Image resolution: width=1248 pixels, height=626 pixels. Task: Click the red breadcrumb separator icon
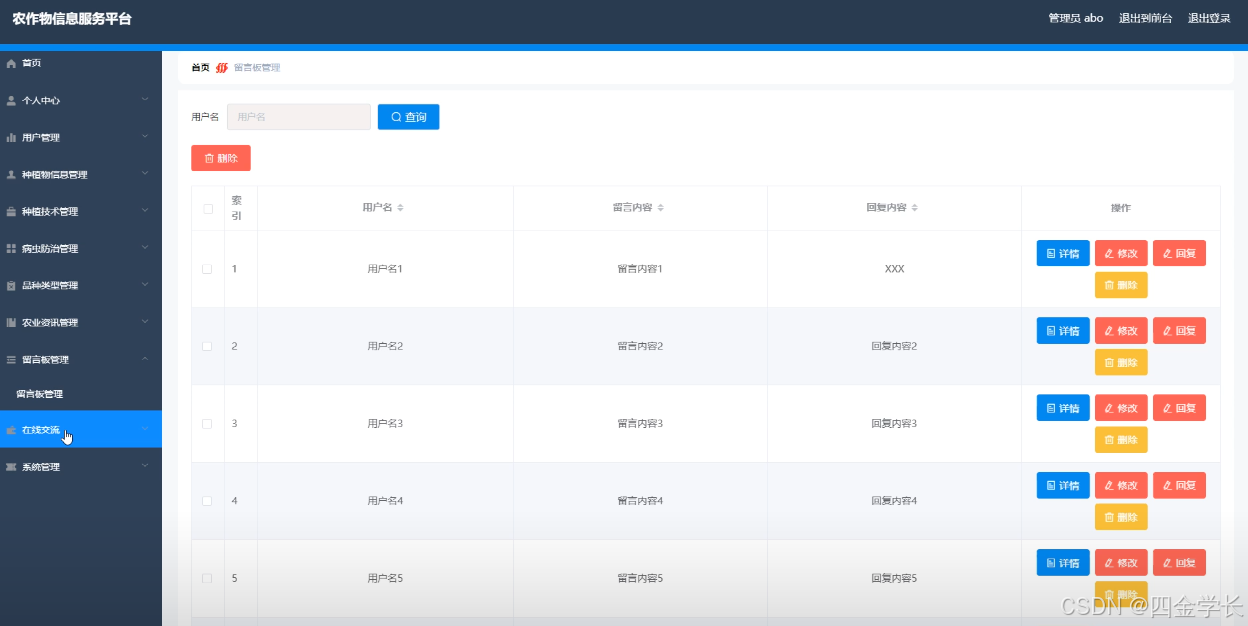222,68
